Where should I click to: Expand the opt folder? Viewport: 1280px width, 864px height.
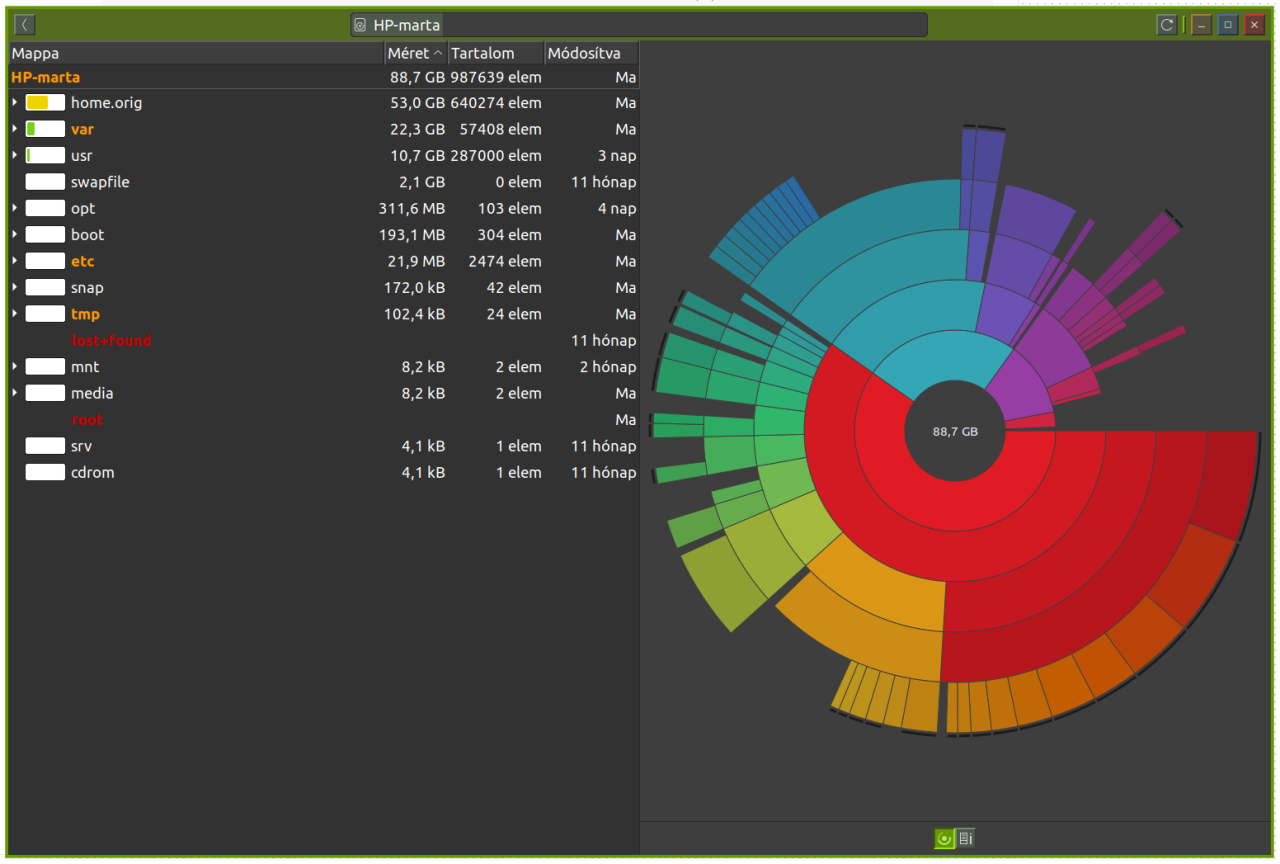[15, 208]
